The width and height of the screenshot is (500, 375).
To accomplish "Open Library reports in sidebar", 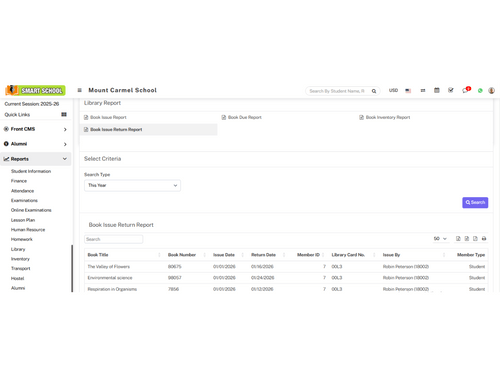I will [x=18, y=249].
